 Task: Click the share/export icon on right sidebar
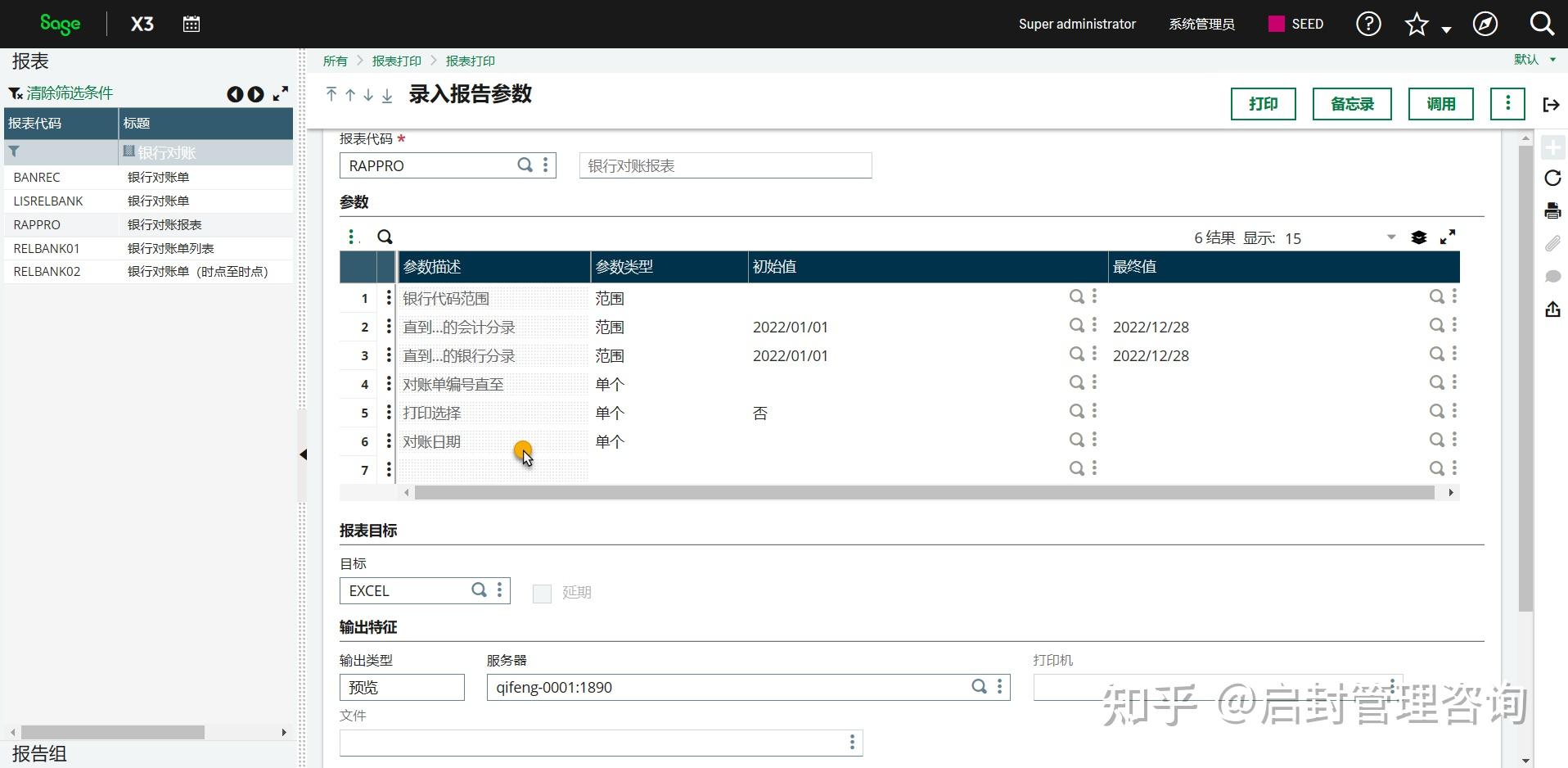(1552, 309)
